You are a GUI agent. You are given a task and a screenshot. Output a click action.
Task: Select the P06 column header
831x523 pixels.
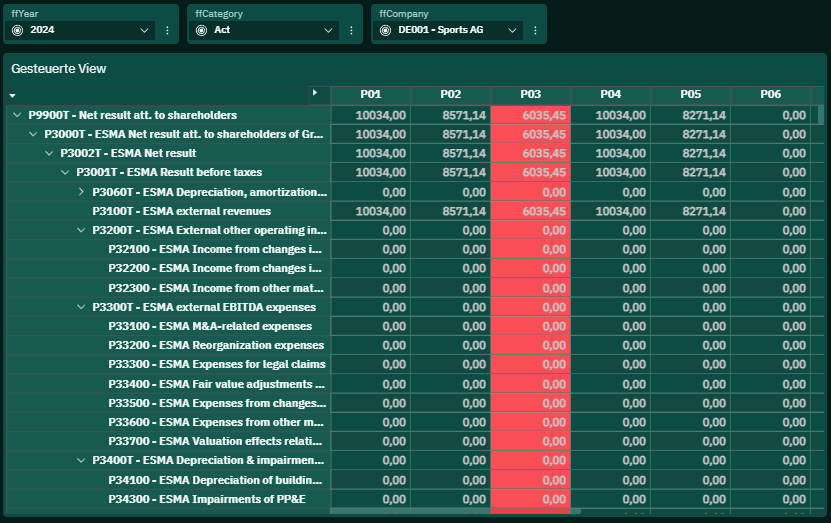click(771, 95)
